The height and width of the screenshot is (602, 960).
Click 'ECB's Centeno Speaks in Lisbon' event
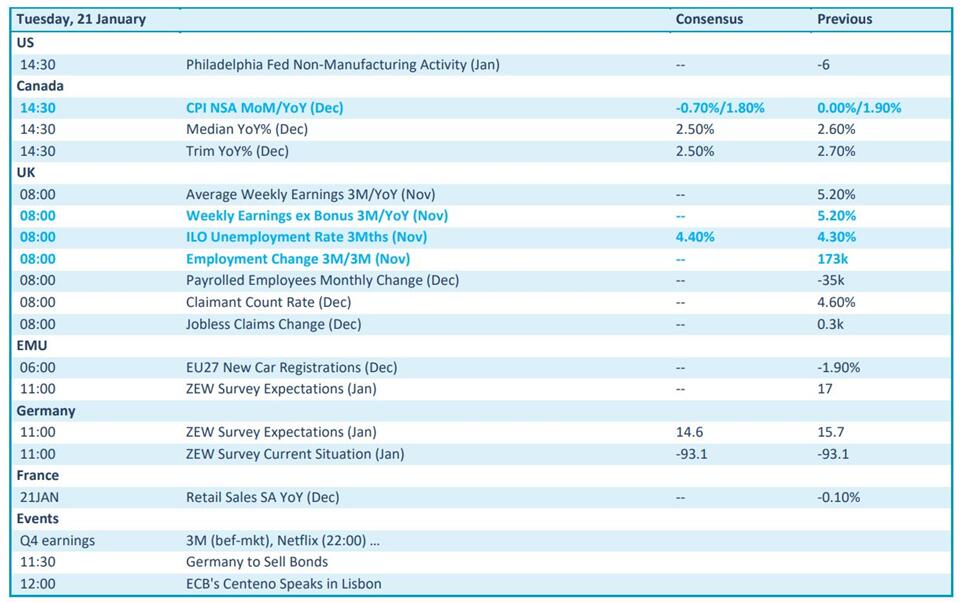coord(283,584)
